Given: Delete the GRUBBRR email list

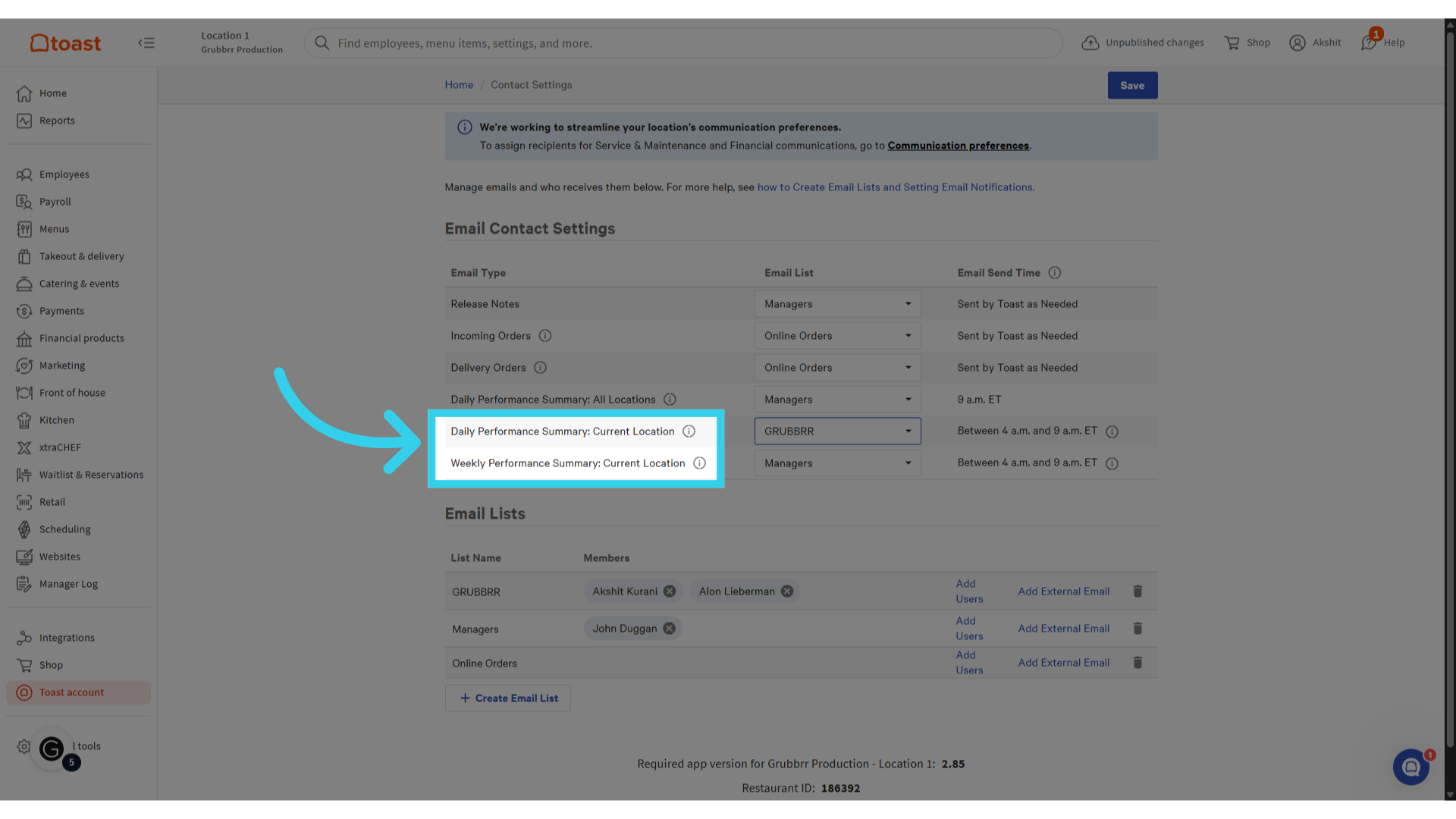Looking at the screenshot, I should tap(1137, 591).
